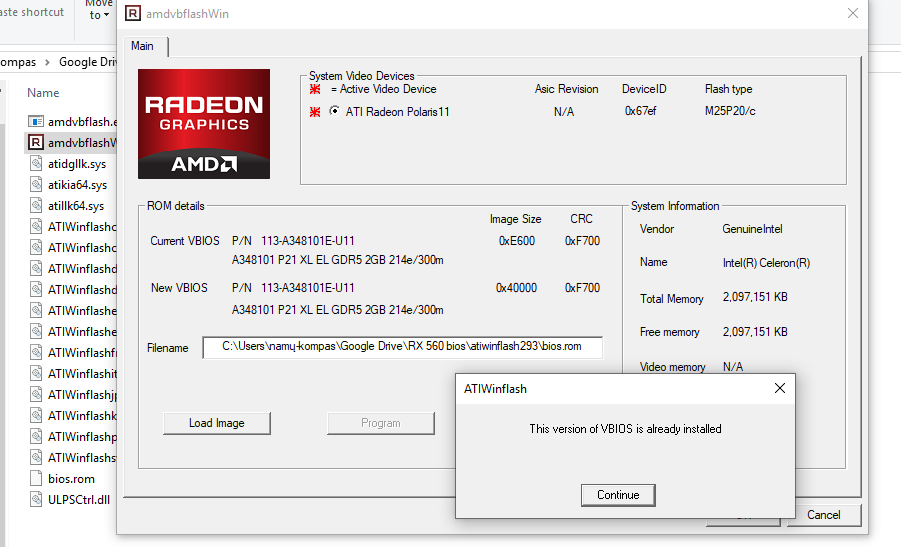The width and height of the screenshot is (901, 547).
Task: Click the atidgllk.sys file icon
Action: 36,163
